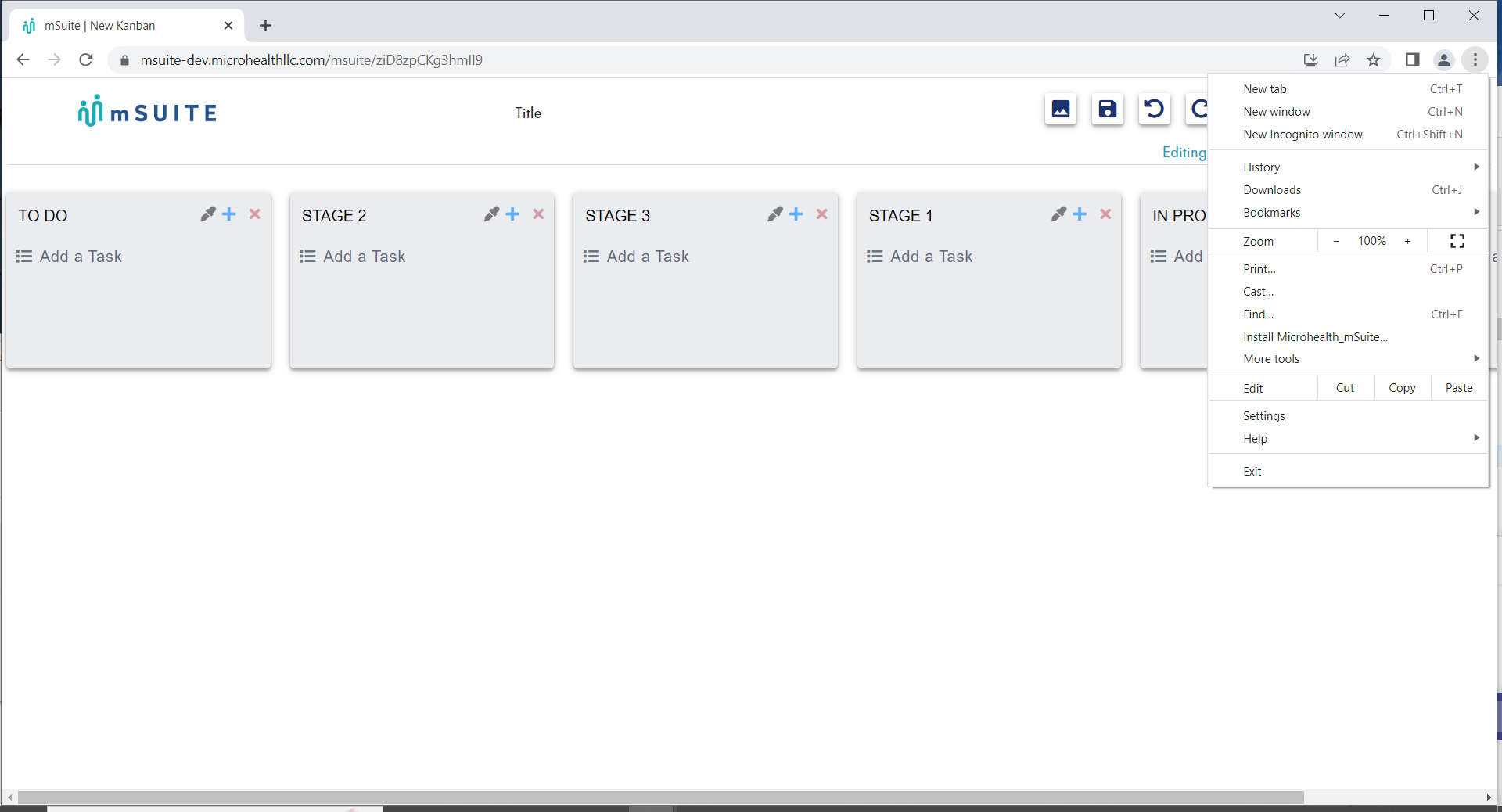The image size is (1502, 812).
Task: Undo changes with the revert arrow icon
Action: (1154, 110)
